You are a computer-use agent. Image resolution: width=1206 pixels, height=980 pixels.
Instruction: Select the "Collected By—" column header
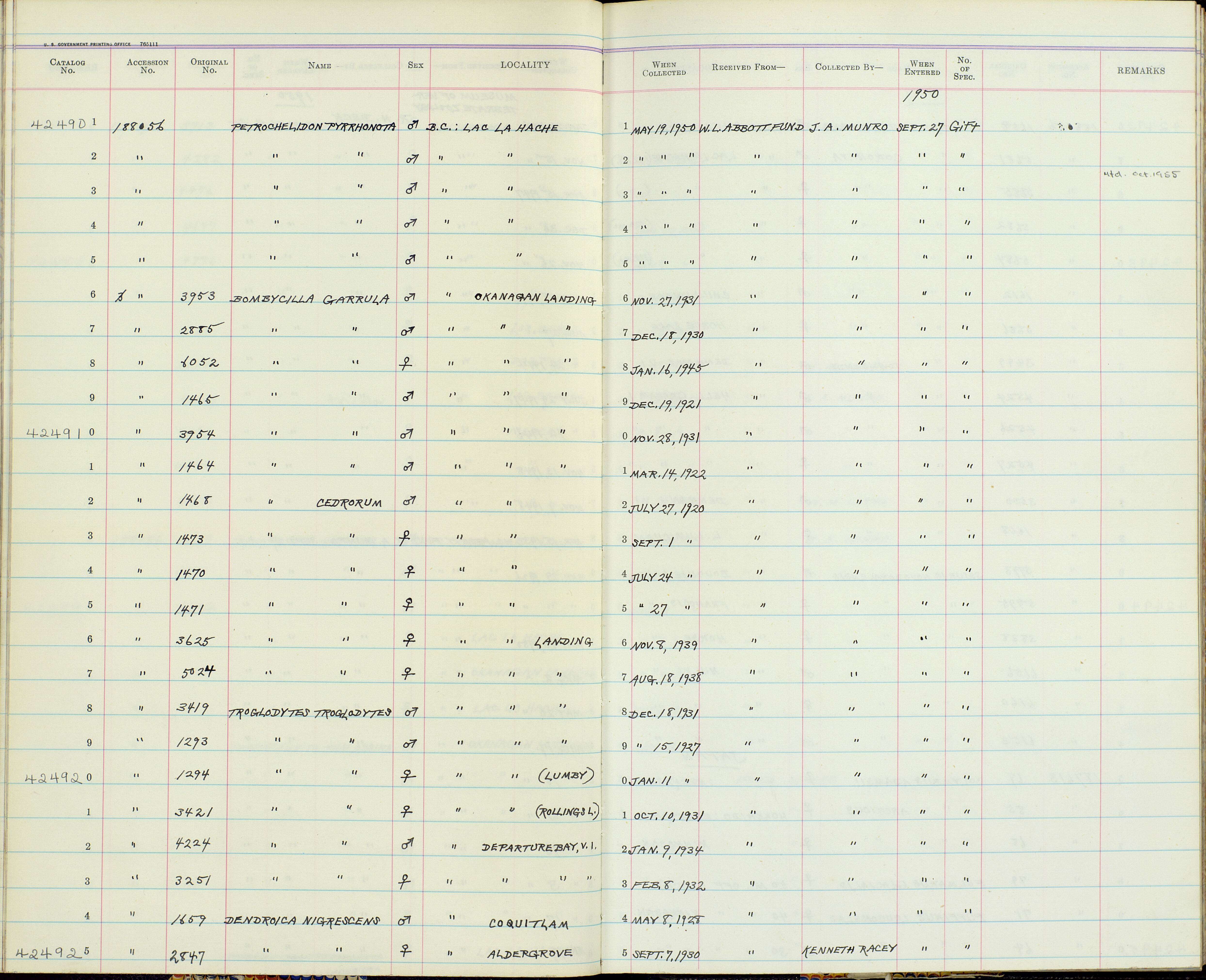click(849, 67)
